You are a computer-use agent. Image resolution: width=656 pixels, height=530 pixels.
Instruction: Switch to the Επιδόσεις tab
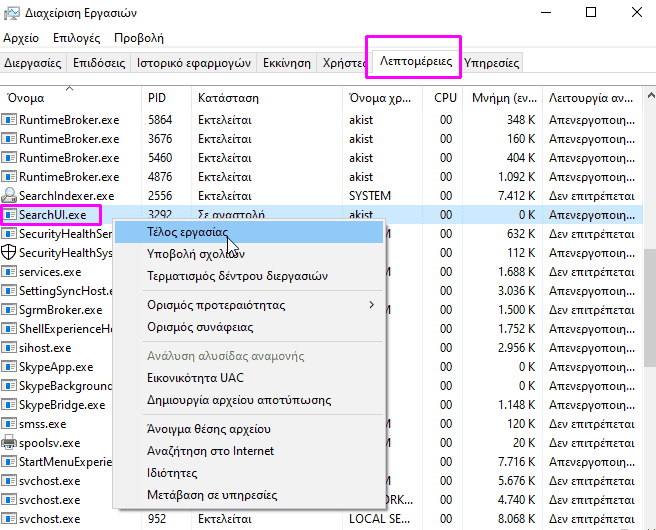(x=99, y=63)
